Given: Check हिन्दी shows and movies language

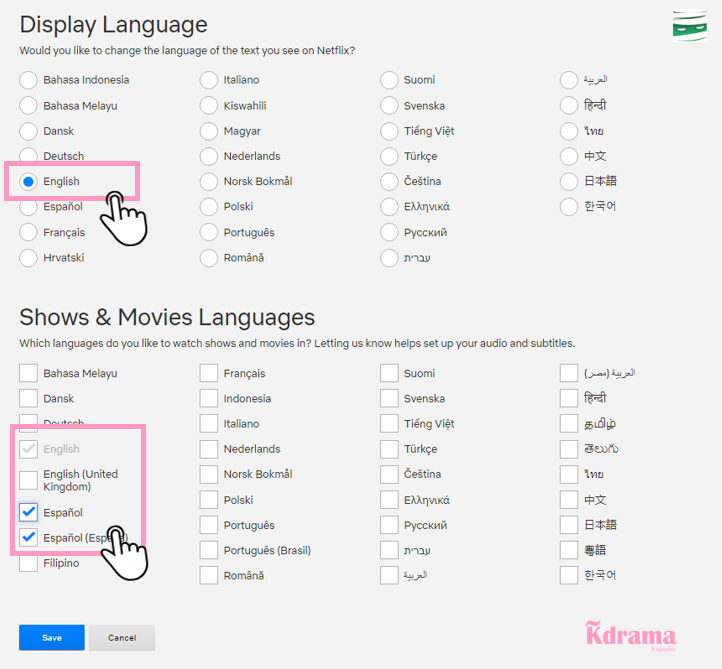Looking at the screenshot, I should tap(569, 398).
